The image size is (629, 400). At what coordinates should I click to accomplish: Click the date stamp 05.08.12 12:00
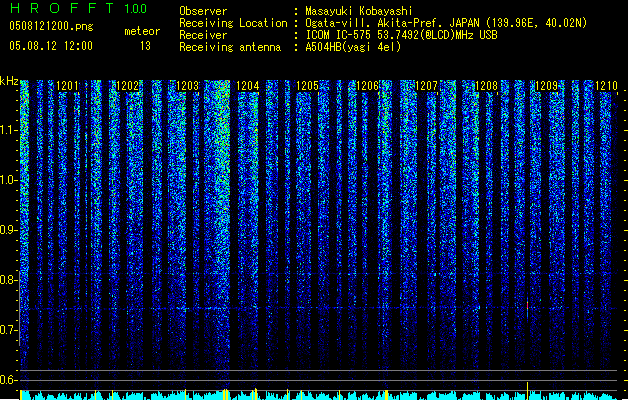tap(51, 46)
